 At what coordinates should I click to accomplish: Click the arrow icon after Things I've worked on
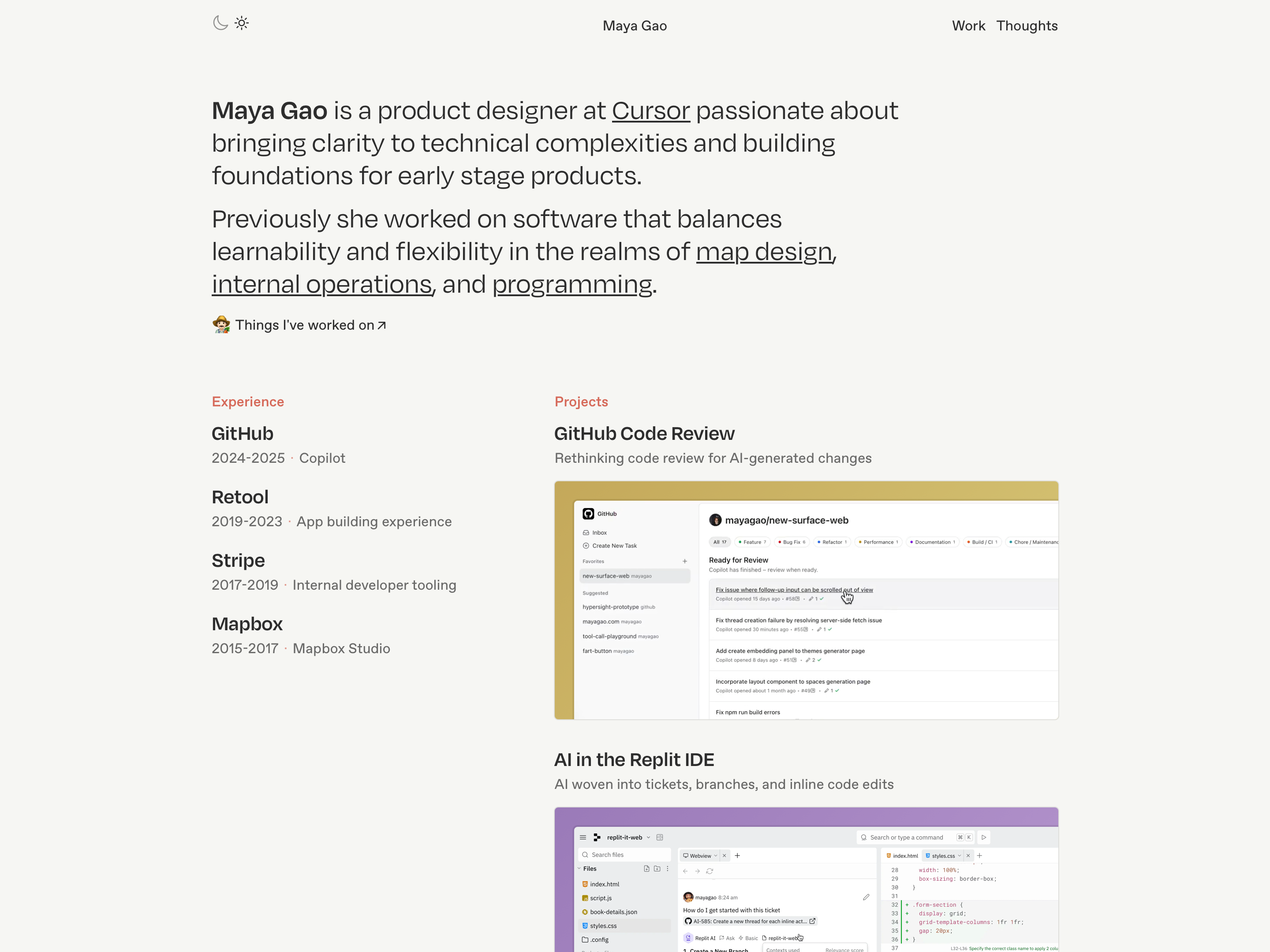(x=382, y=325)
